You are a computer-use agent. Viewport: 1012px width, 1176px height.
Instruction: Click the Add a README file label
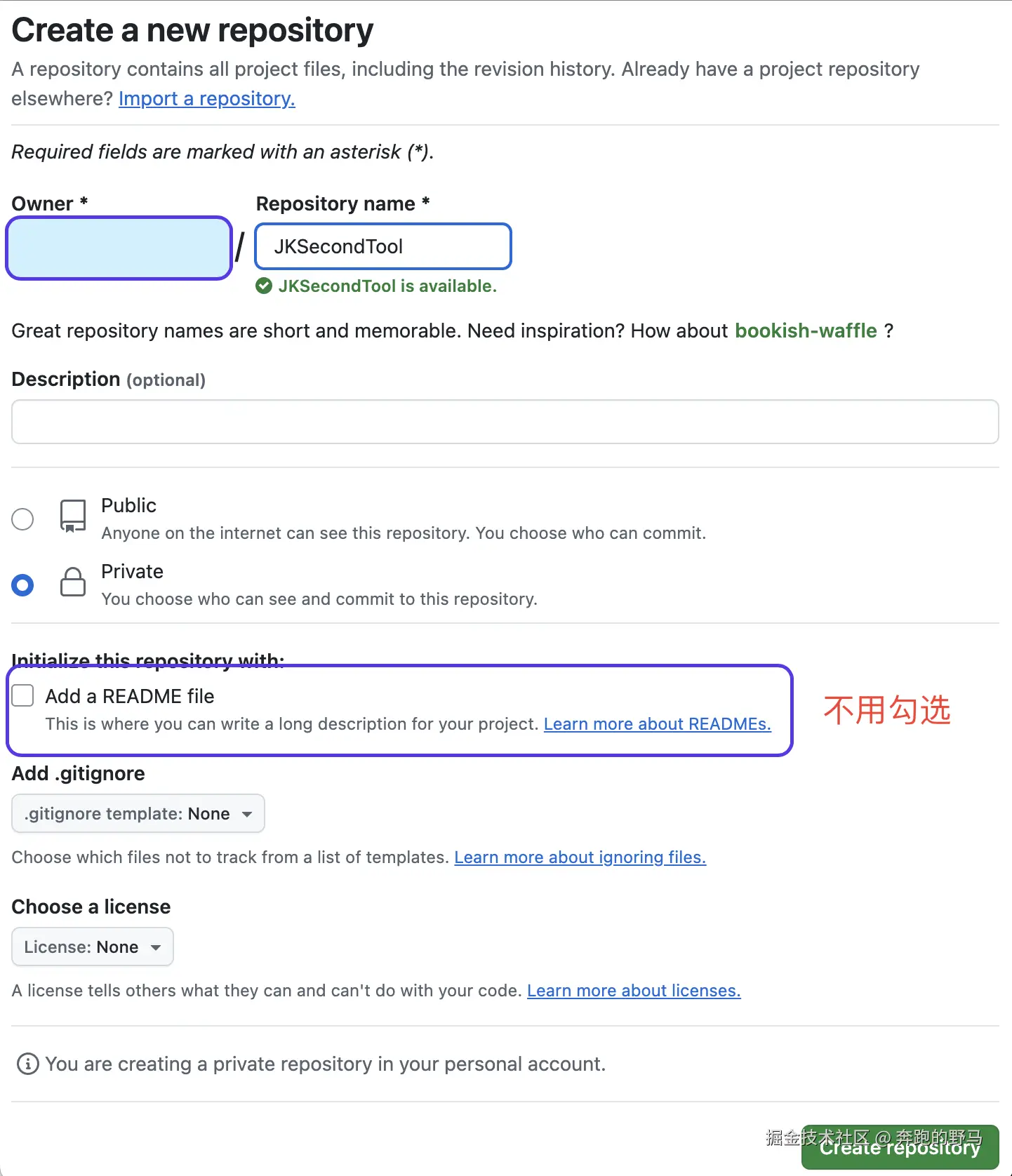(x=130, y=696)
